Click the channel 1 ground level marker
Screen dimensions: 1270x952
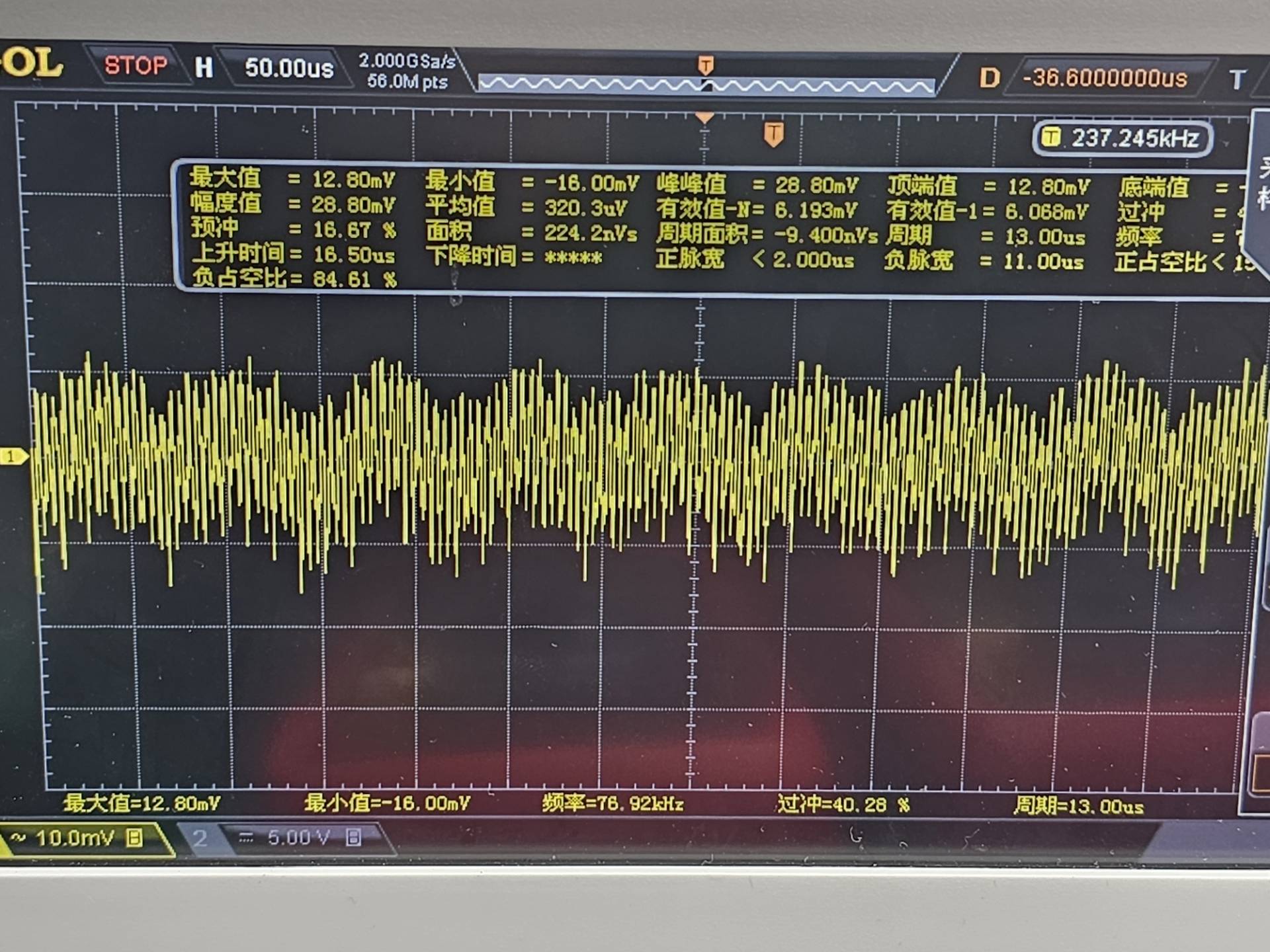tap(12, 456)
